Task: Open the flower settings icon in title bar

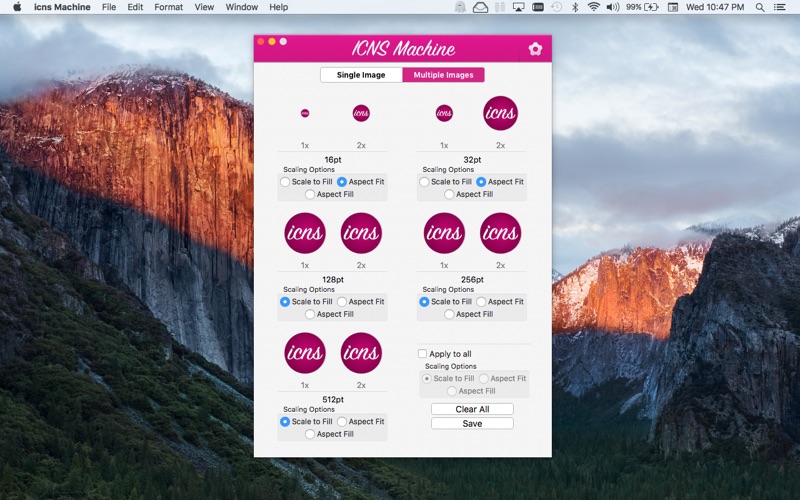Action: 535,49
